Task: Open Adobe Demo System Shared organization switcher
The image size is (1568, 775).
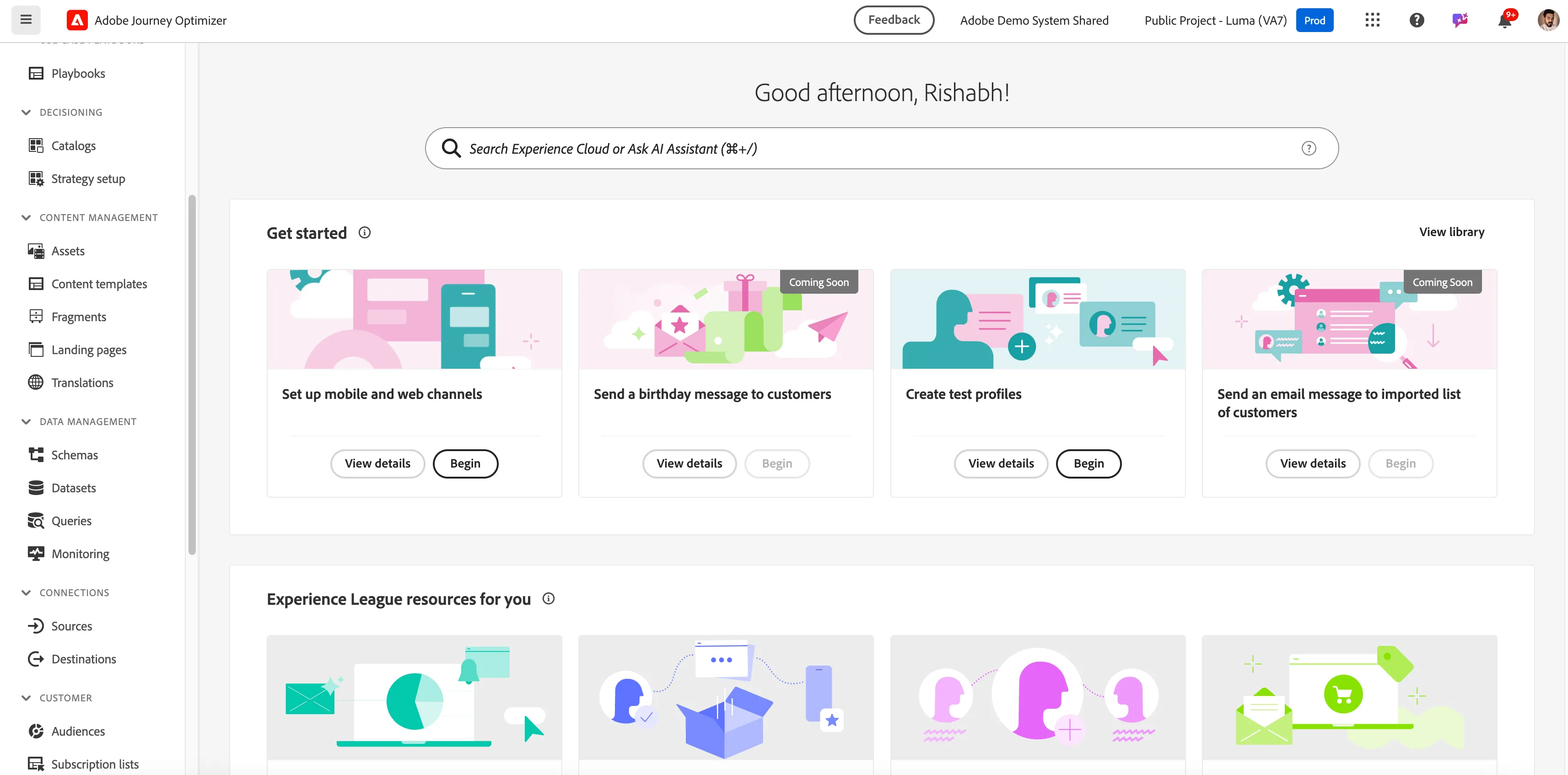Action: point(1034,20)
